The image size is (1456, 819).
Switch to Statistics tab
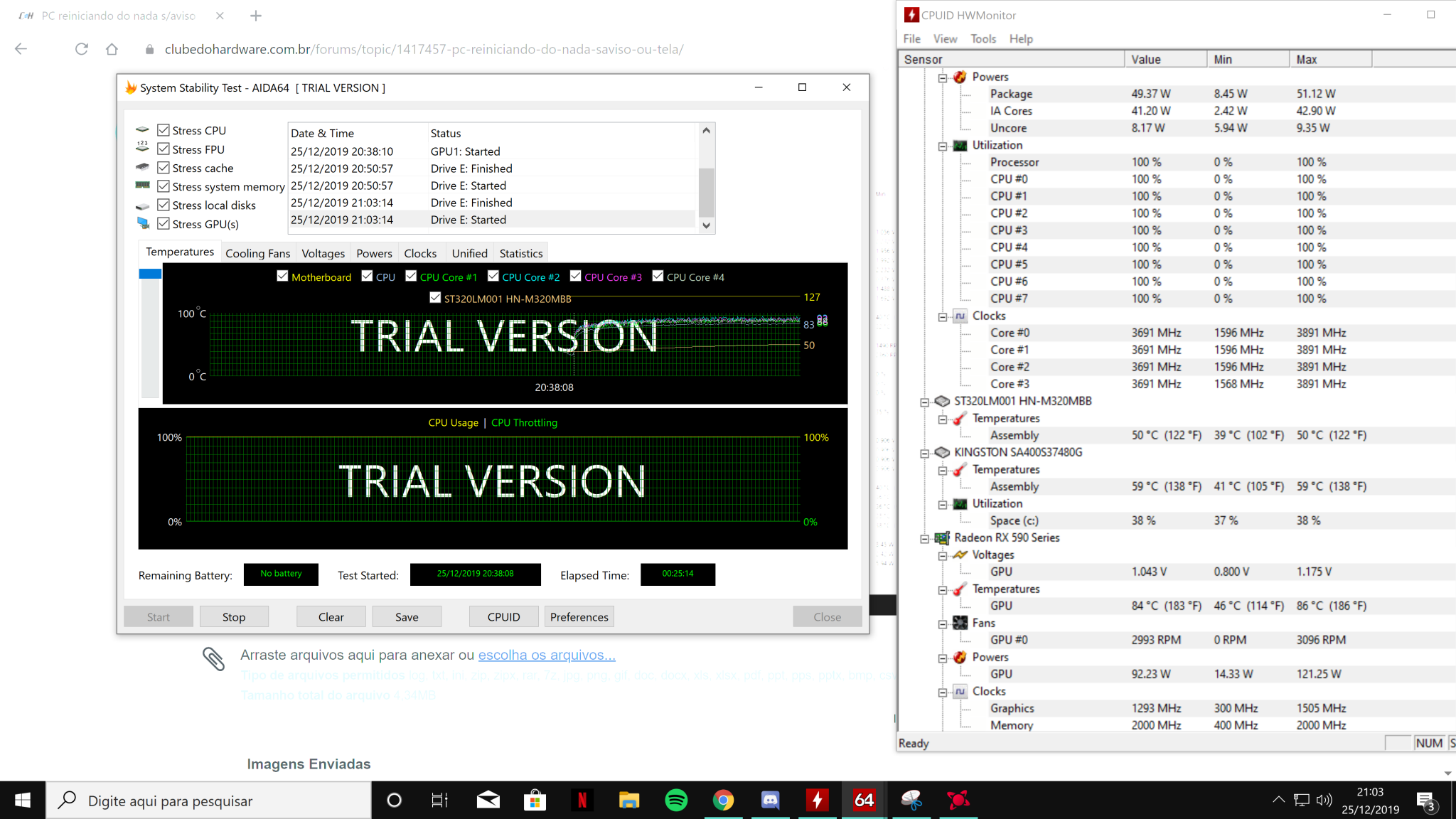point(520,253)
